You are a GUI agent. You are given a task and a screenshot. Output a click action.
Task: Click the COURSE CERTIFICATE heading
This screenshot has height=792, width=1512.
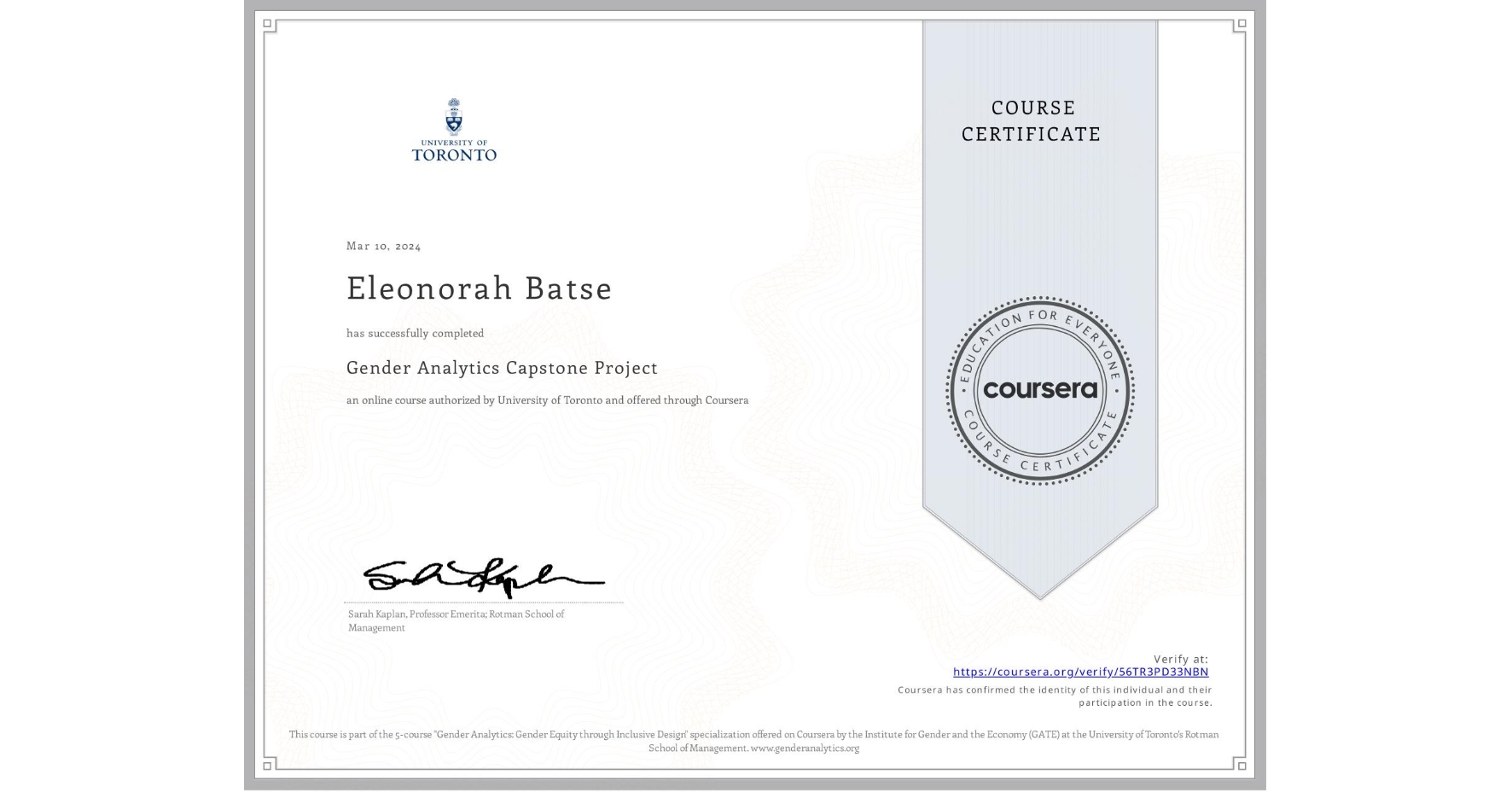1032,120
